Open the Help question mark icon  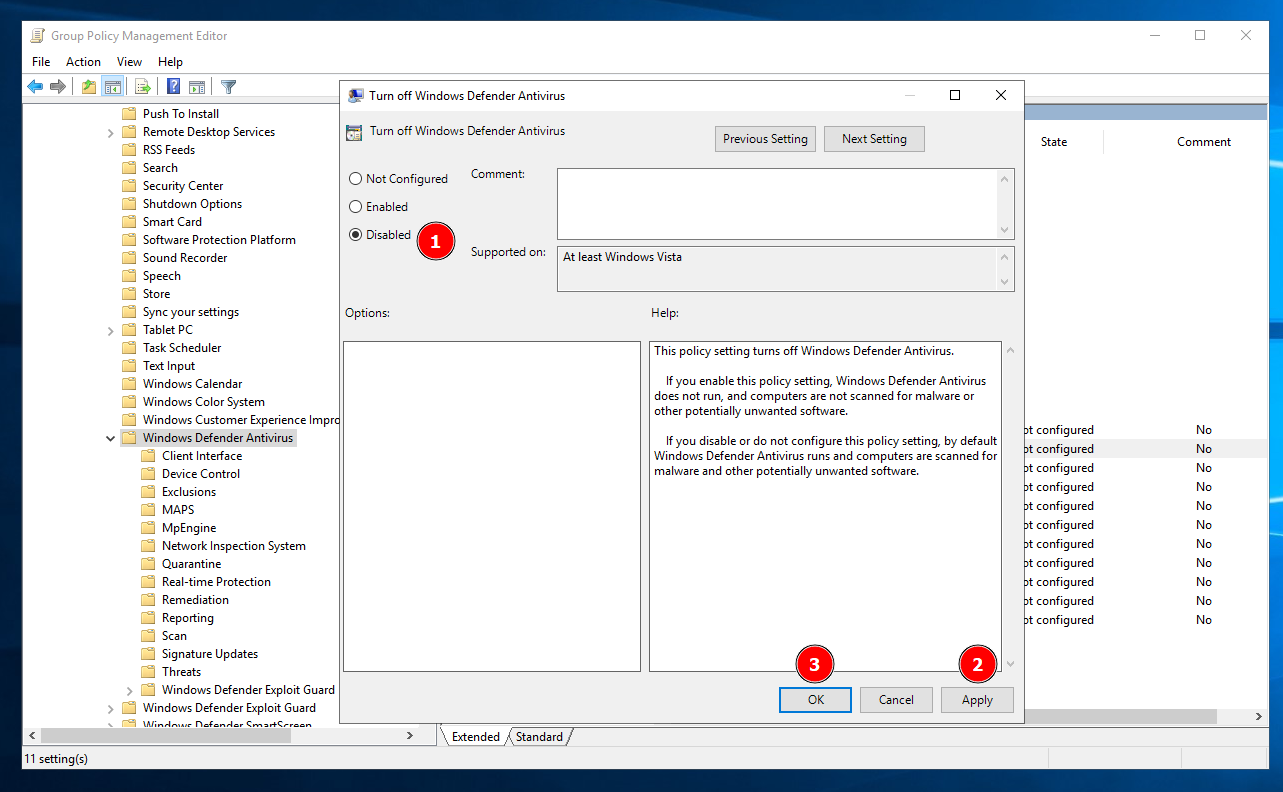[174, 87]
